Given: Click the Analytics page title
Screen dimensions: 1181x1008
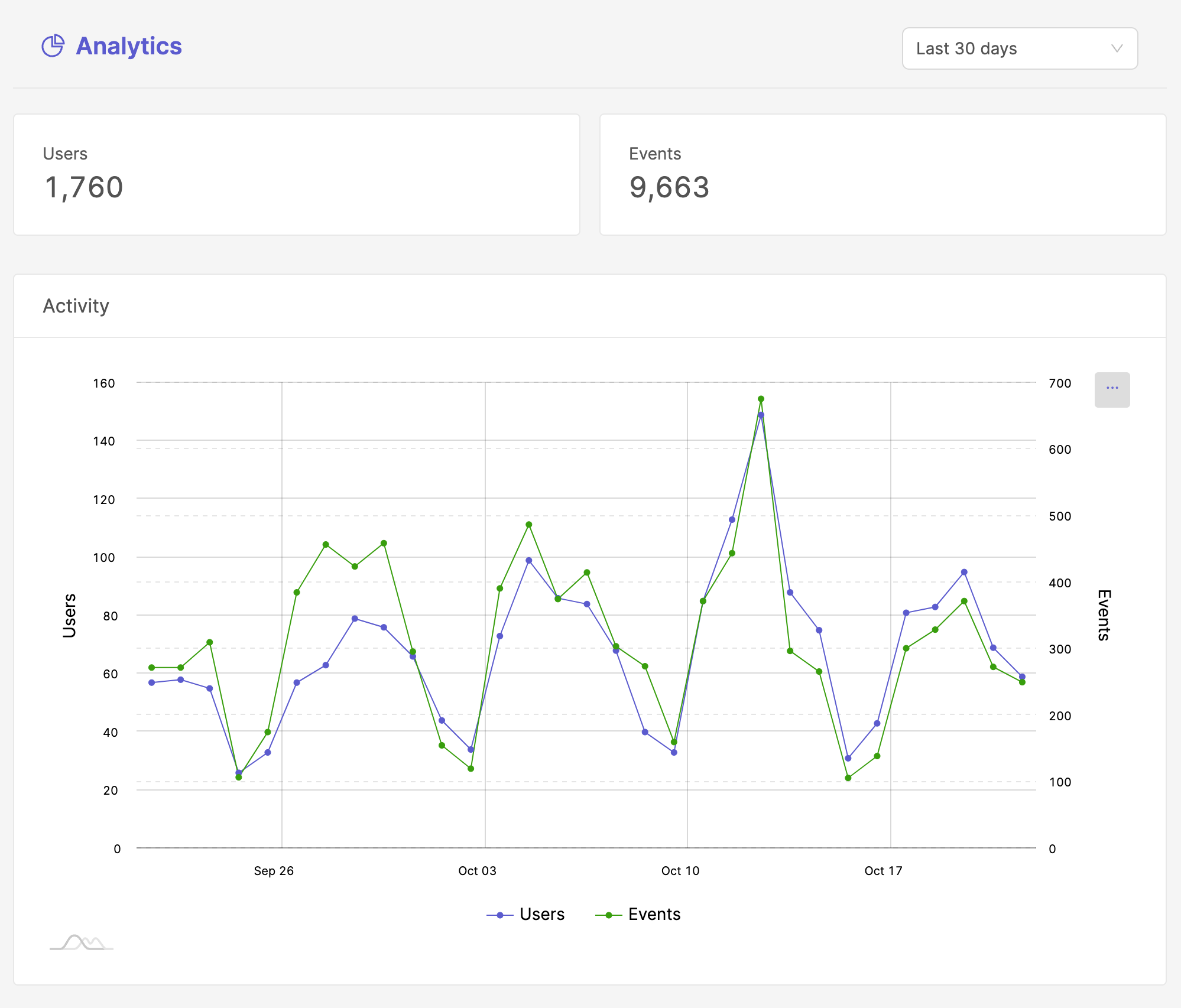Looking at the screenshot, I should pos(129,46).
